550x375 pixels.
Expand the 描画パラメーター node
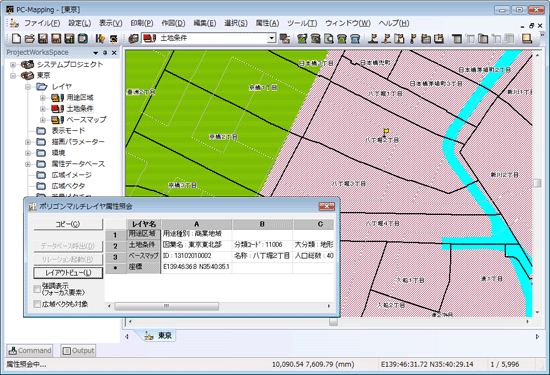[28, 142]
